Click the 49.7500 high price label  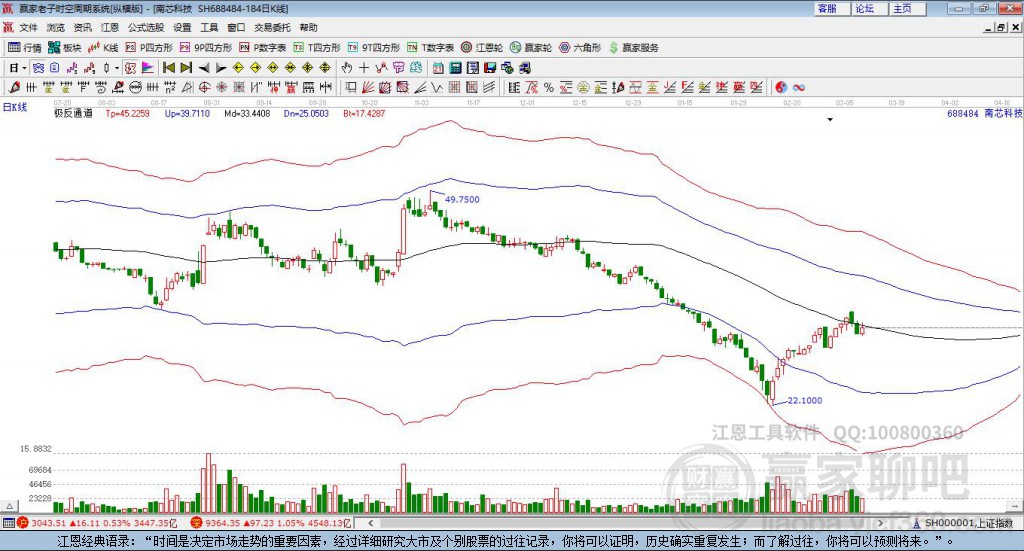tap(462, 200)
